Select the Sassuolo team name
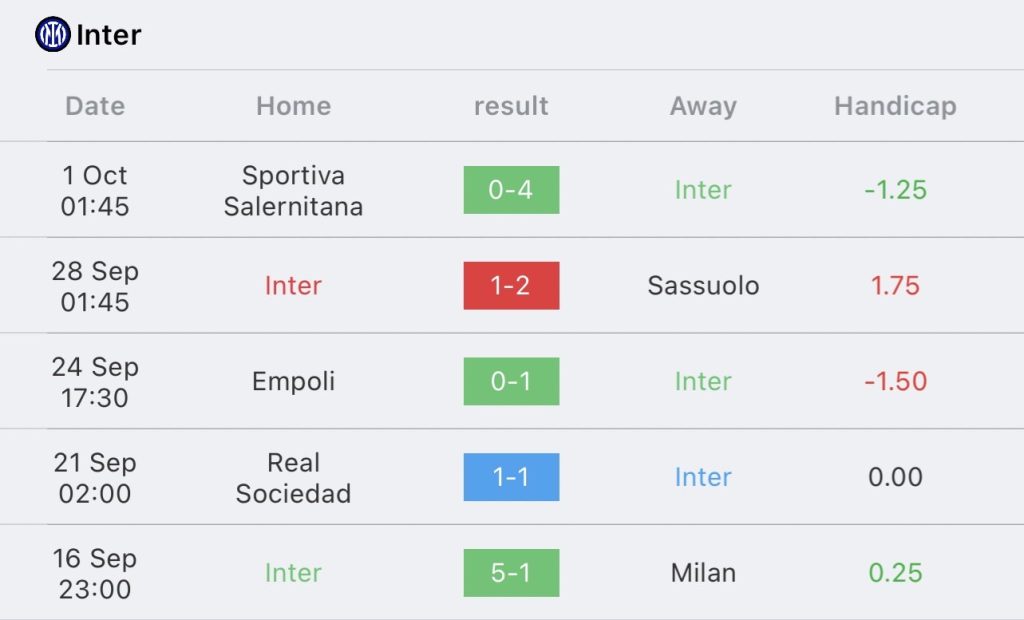 (x=703, y=286)
